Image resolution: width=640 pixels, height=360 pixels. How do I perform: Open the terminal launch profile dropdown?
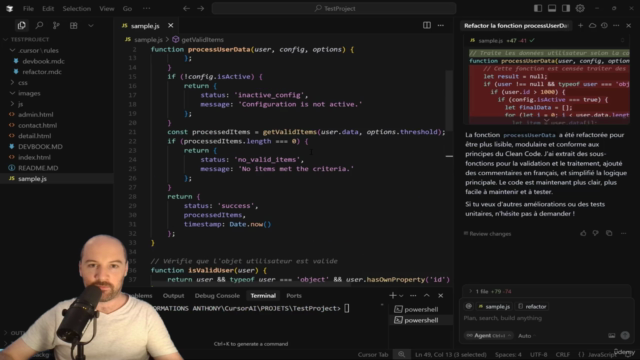coord(401,296)
